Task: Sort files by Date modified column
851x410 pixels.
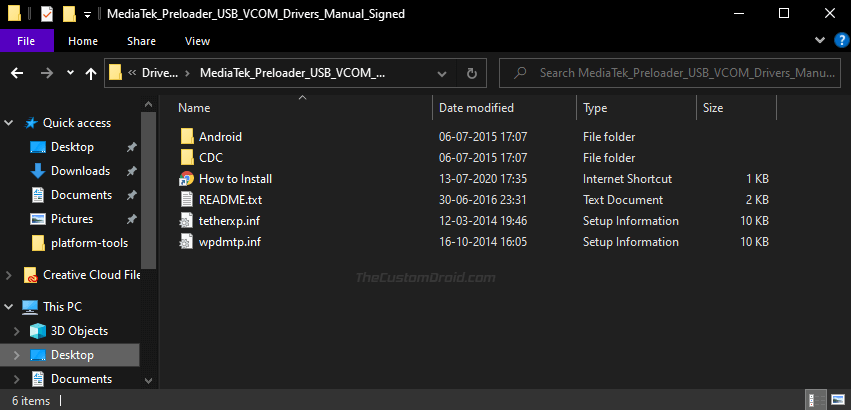Action: (x=476, y=107)
